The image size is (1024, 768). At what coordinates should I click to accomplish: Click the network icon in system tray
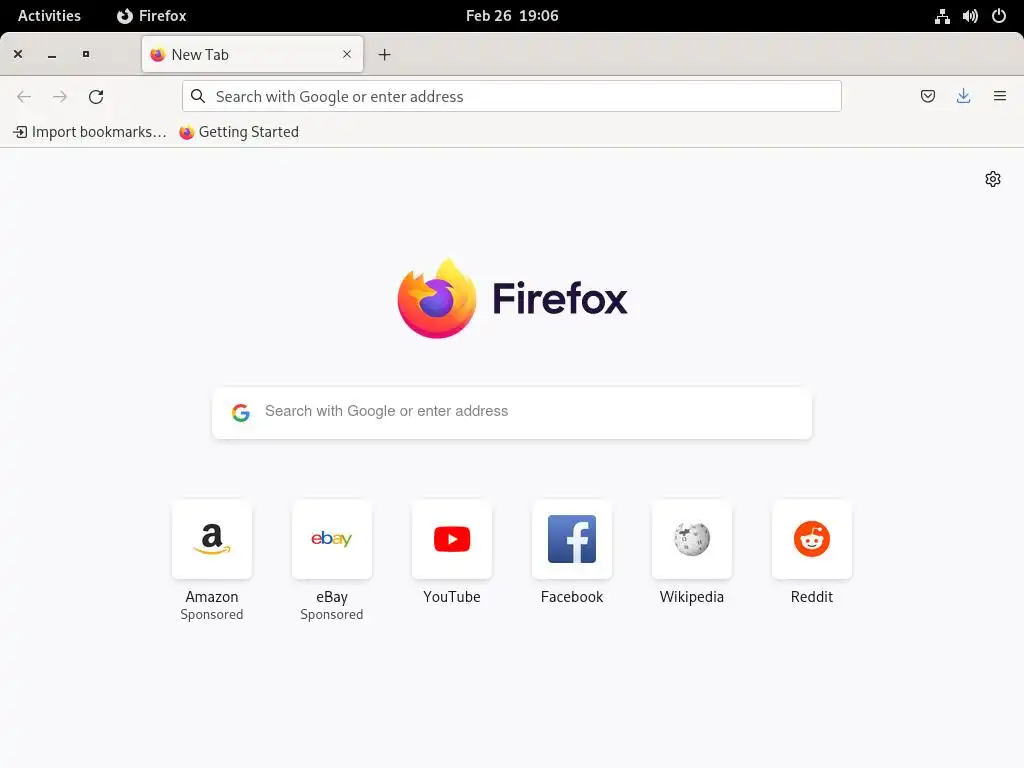point(942,16)
